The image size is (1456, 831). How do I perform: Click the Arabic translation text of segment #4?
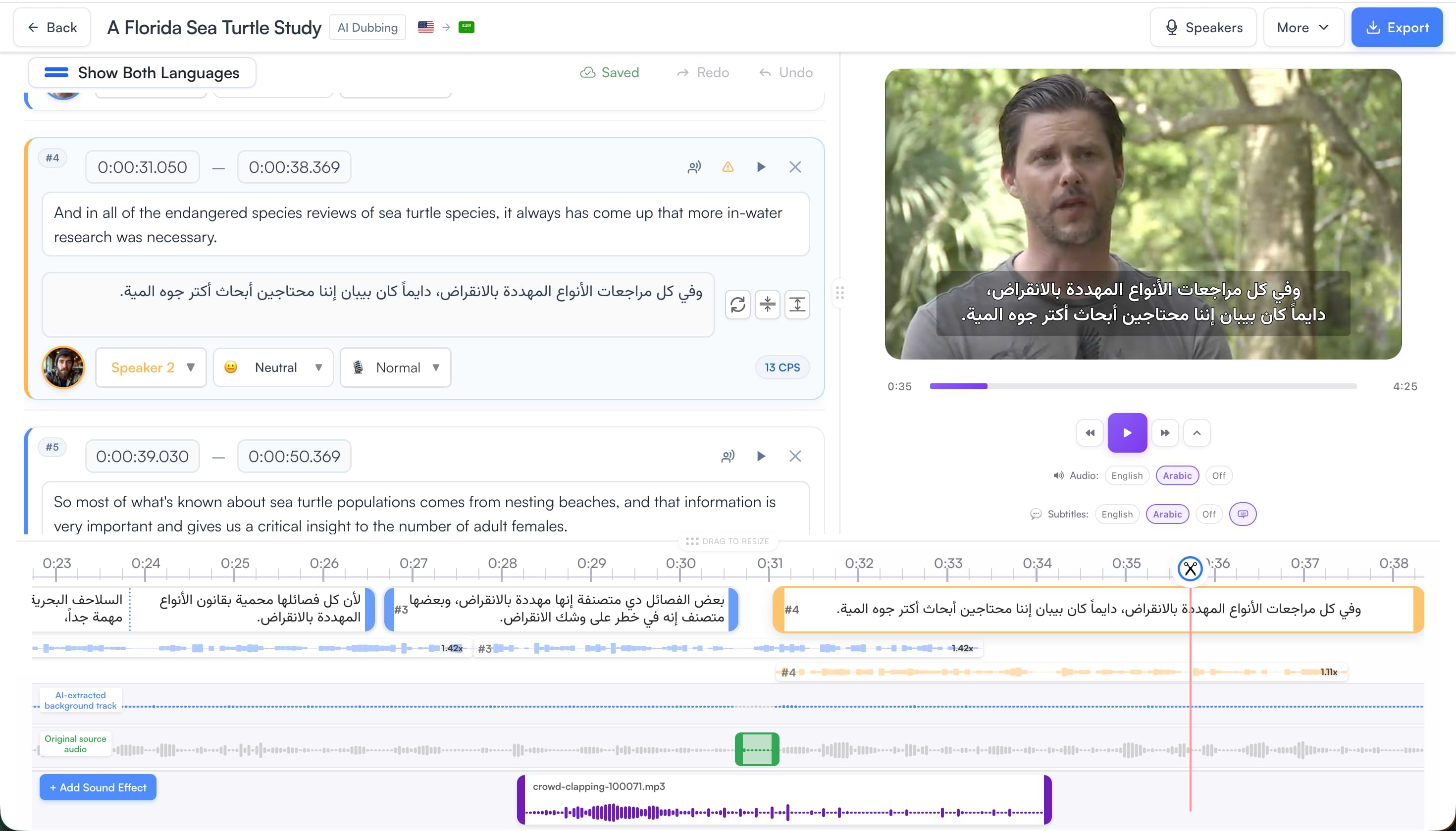378,305
